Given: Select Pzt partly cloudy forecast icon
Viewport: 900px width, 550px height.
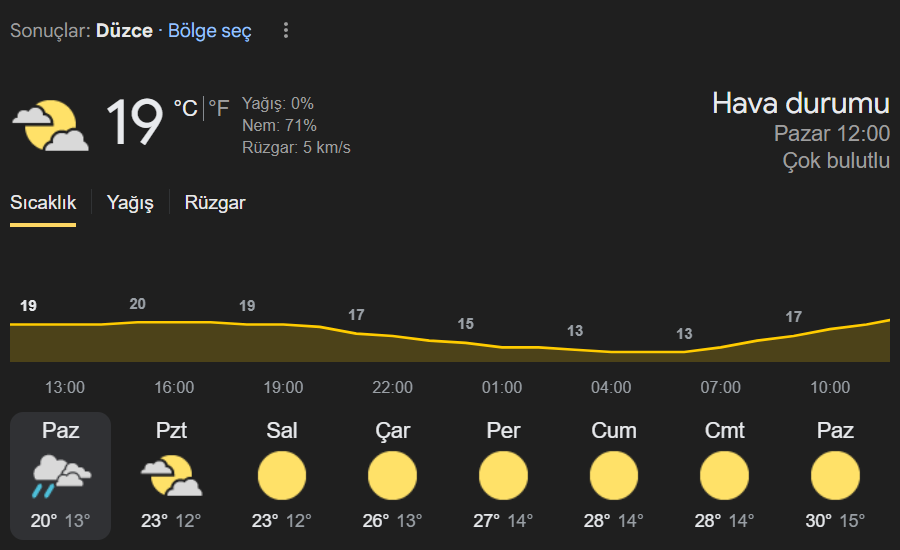Looking at the screenshot, I should (171, 476).
